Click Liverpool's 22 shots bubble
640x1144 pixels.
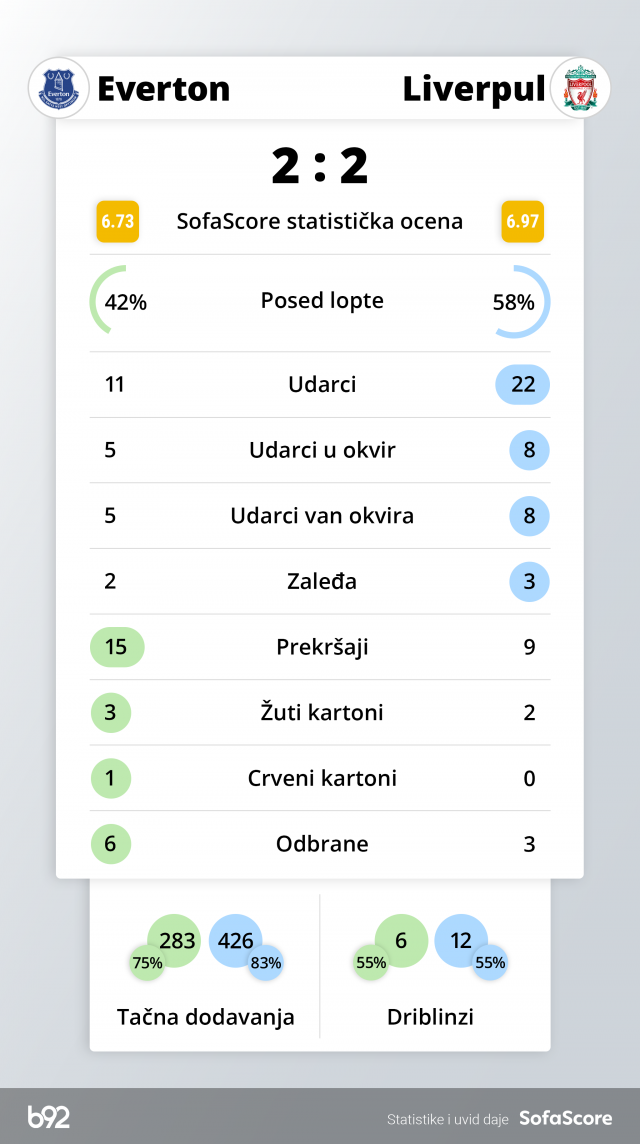click(522, 384)
